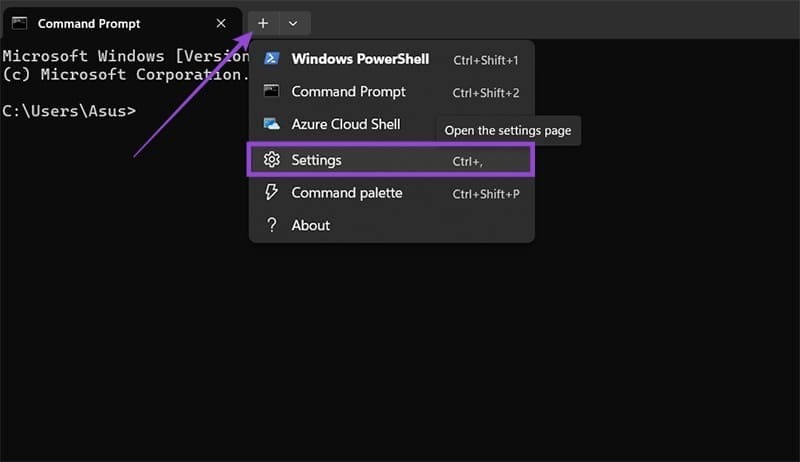Image resolution: width=800 pixels, height=462 pixels.
Task: Open the Settings menu item
Action: pos(316,160)
